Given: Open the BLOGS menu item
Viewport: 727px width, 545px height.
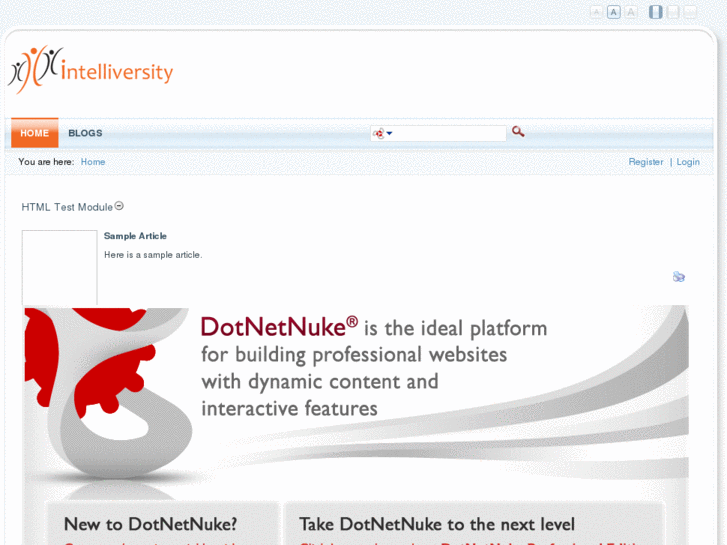Looking at the screenshot, I should pyautogui.click(x=85, y=133).
